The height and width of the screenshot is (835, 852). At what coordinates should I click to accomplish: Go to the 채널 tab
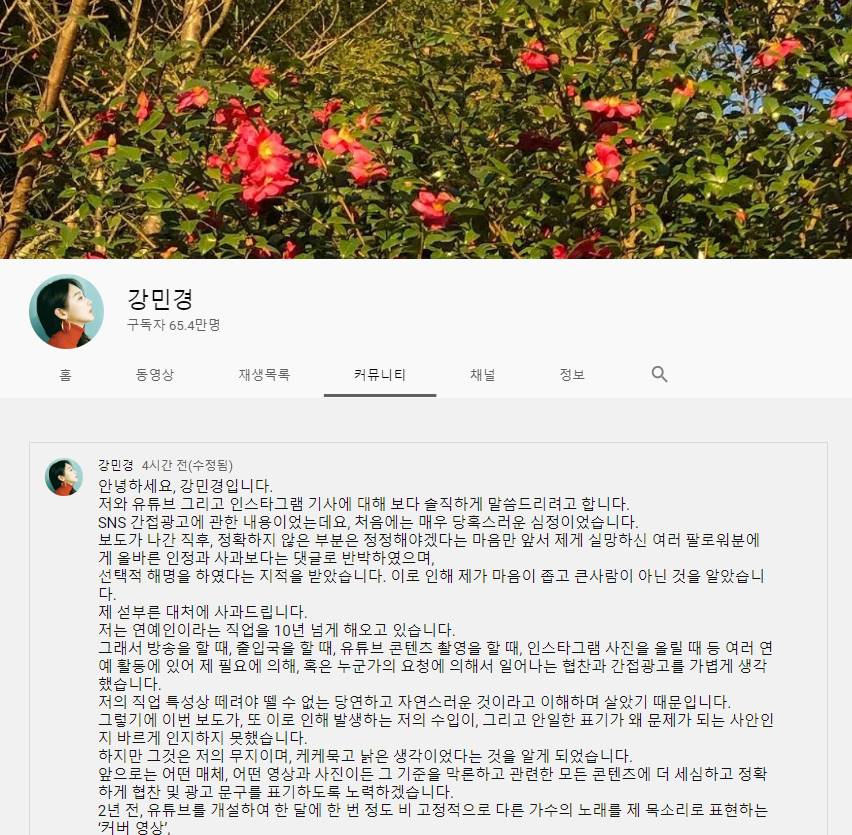point(483,374)
